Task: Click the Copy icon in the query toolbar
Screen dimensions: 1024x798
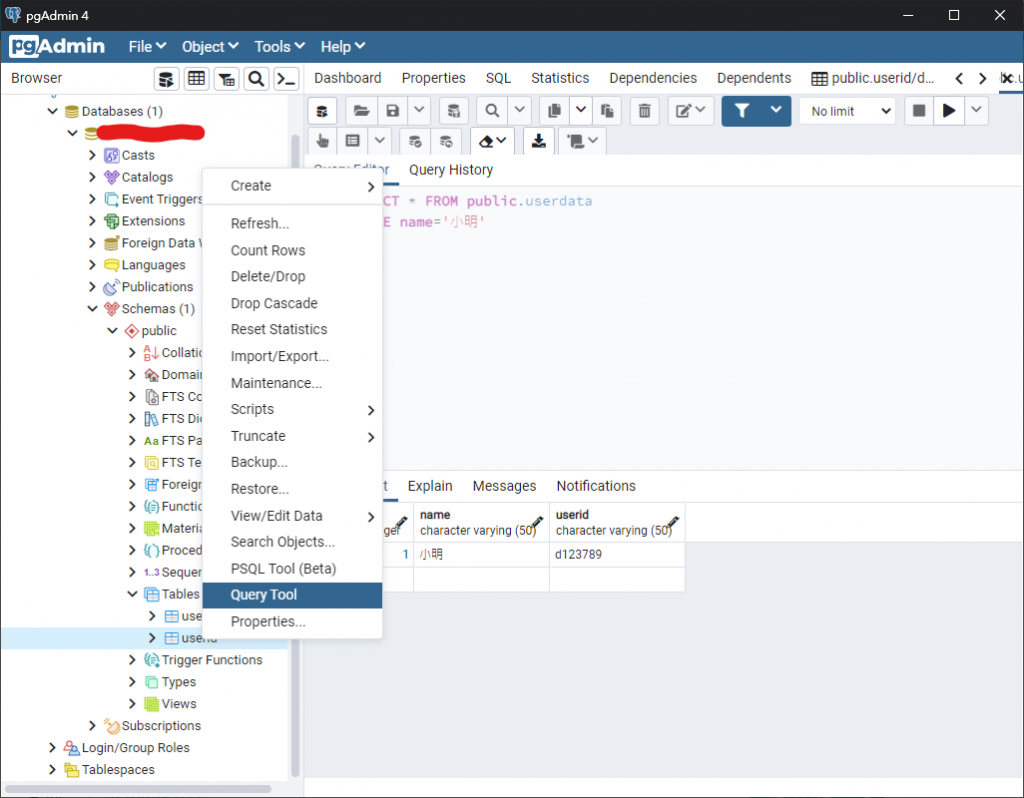Action: click(554, 111)
